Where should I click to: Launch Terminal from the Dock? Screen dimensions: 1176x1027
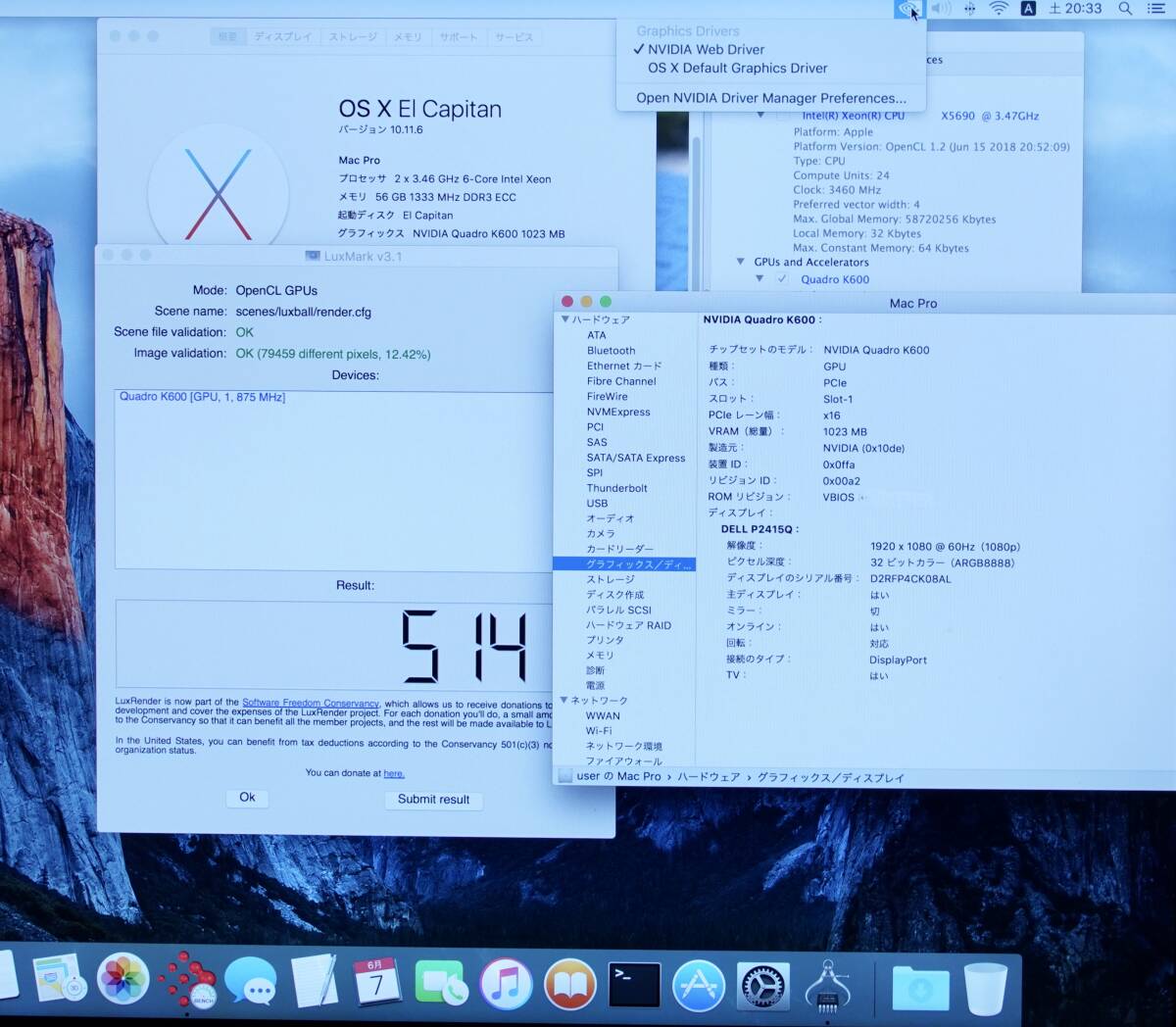coord(634,985)
